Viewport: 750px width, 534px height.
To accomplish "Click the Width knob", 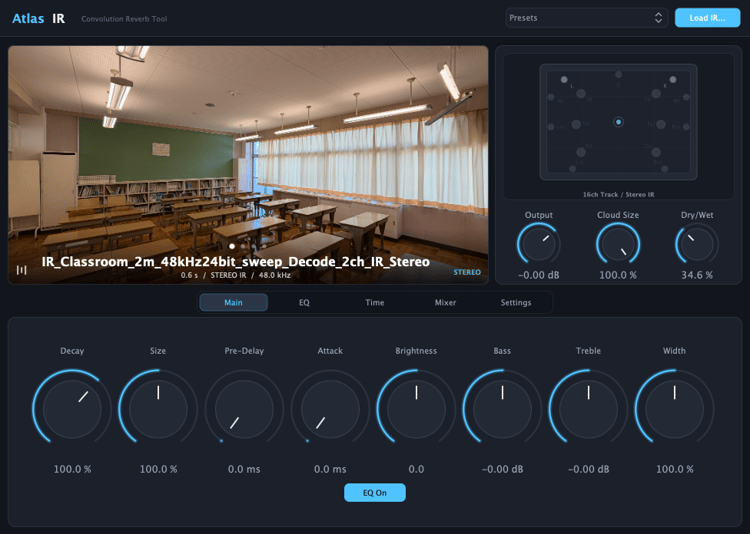I will point(674,409).
